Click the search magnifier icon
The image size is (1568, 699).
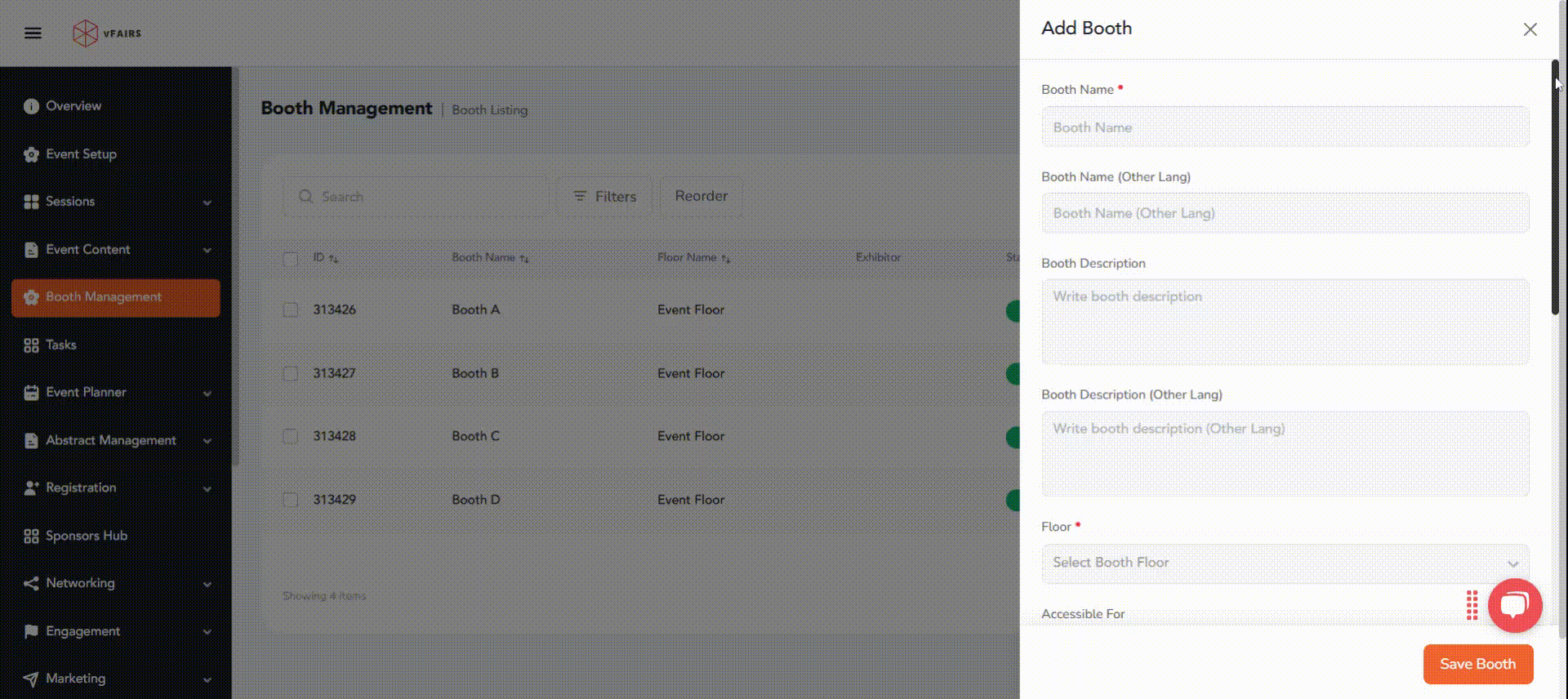tap(306, 197)
